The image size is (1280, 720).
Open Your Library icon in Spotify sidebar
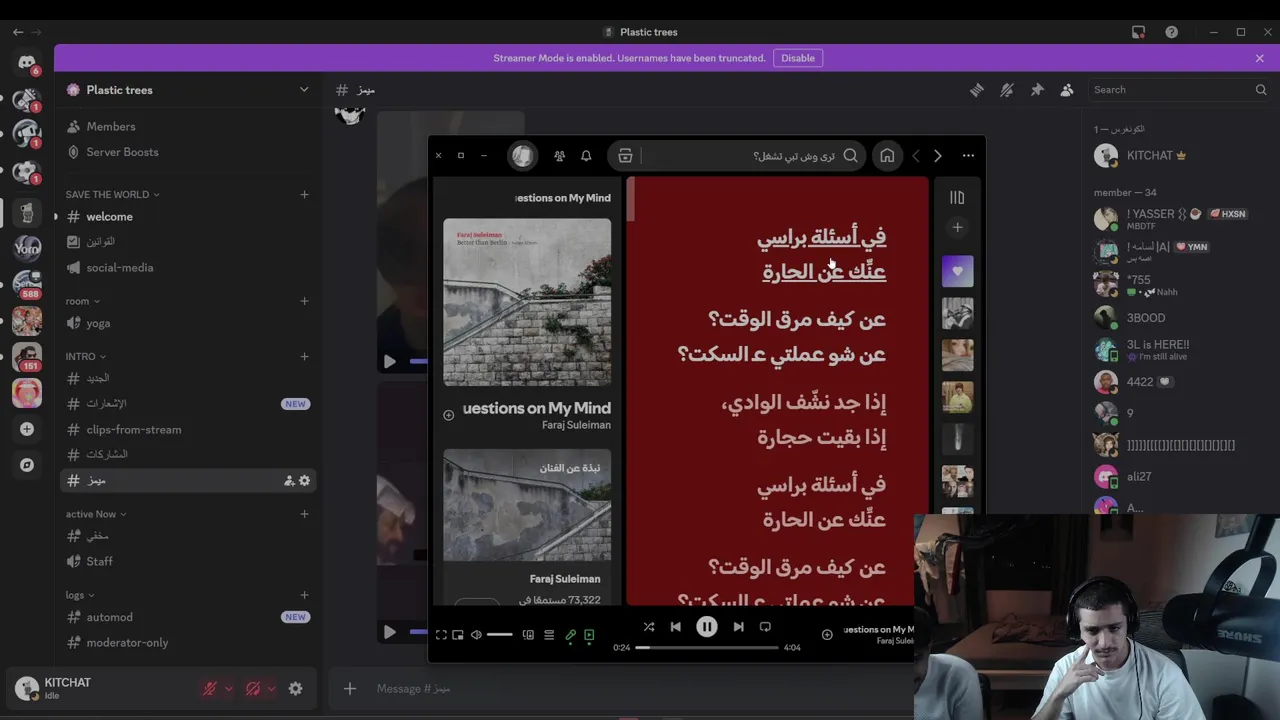point(957,198)
